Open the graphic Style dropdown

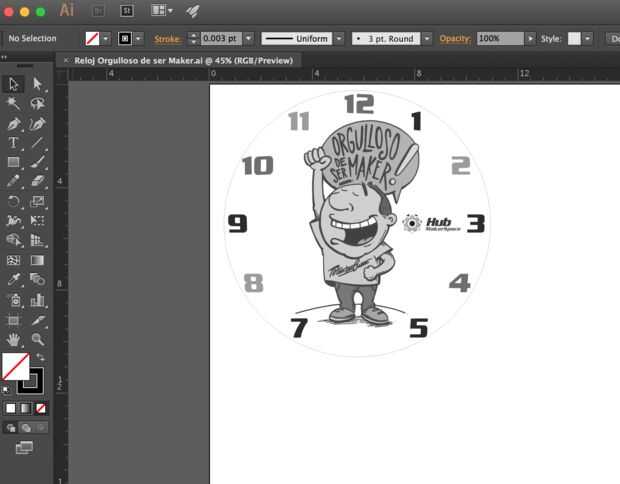coord(588,39)
